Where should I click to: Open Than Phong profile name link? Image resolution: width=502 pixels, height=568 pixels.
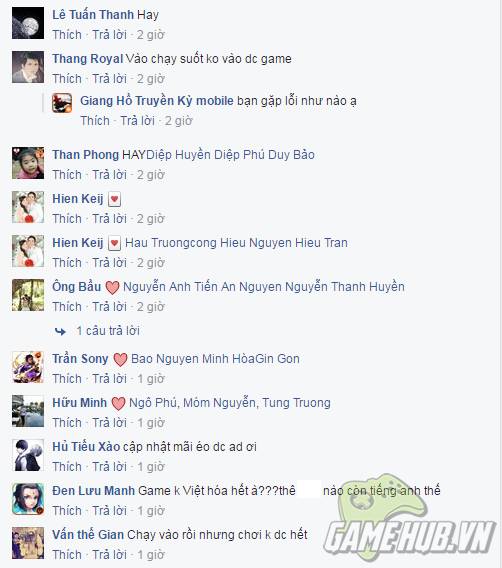pyautogui.click(x=85, y=155)
